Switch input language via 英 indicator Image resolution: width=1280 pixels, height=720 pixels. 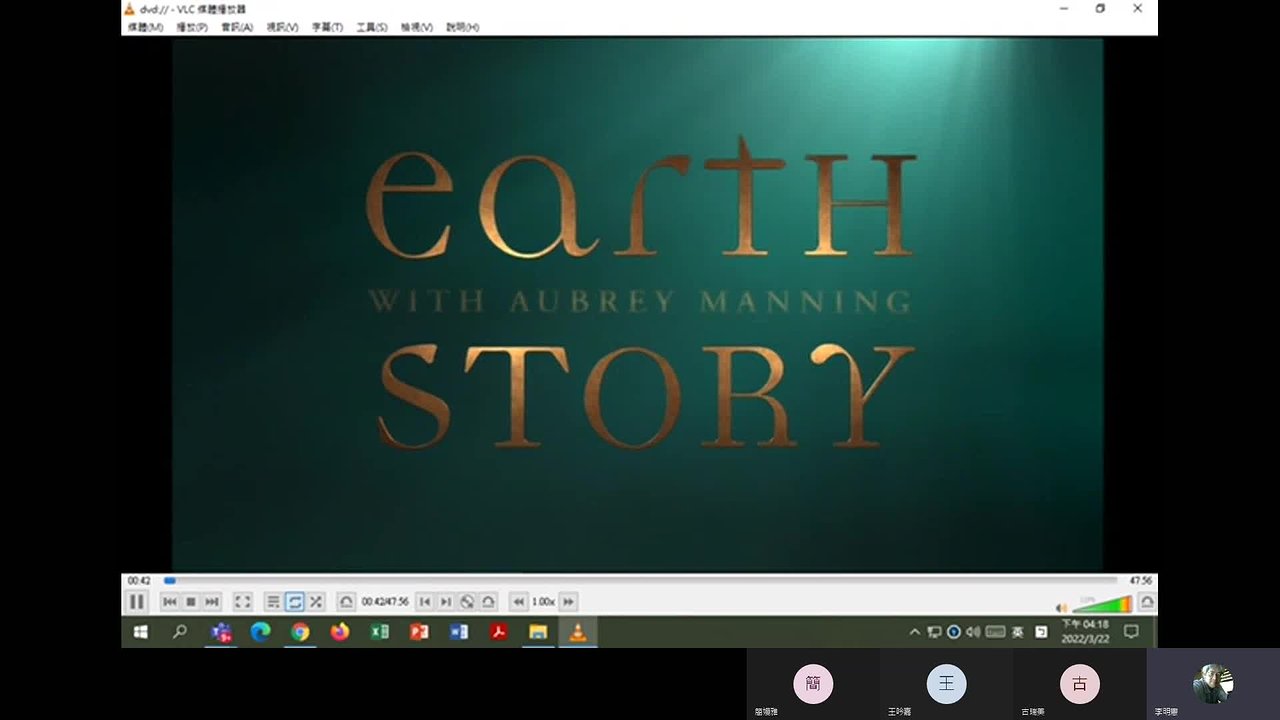pyautogui.click(x=1018, y=632)
